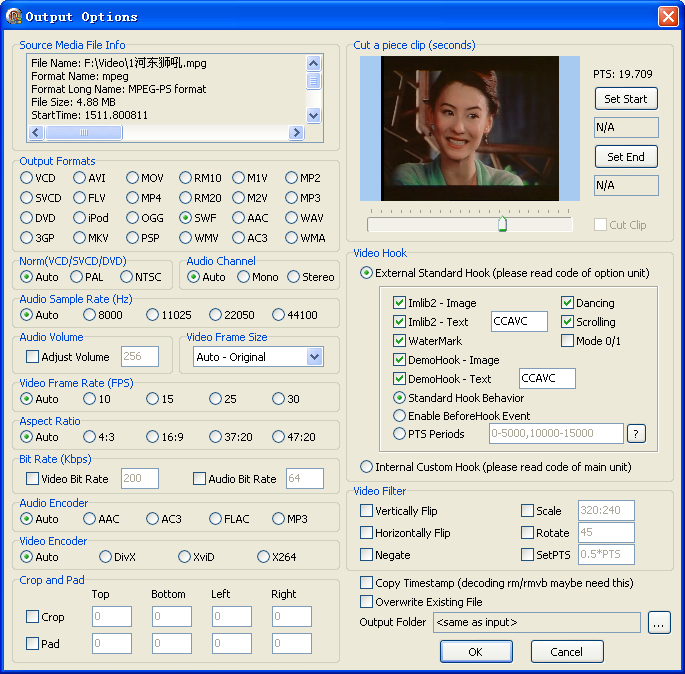Click the clip position slider thumb
Screen dimensions: 685x674
(x=502, y=224)
